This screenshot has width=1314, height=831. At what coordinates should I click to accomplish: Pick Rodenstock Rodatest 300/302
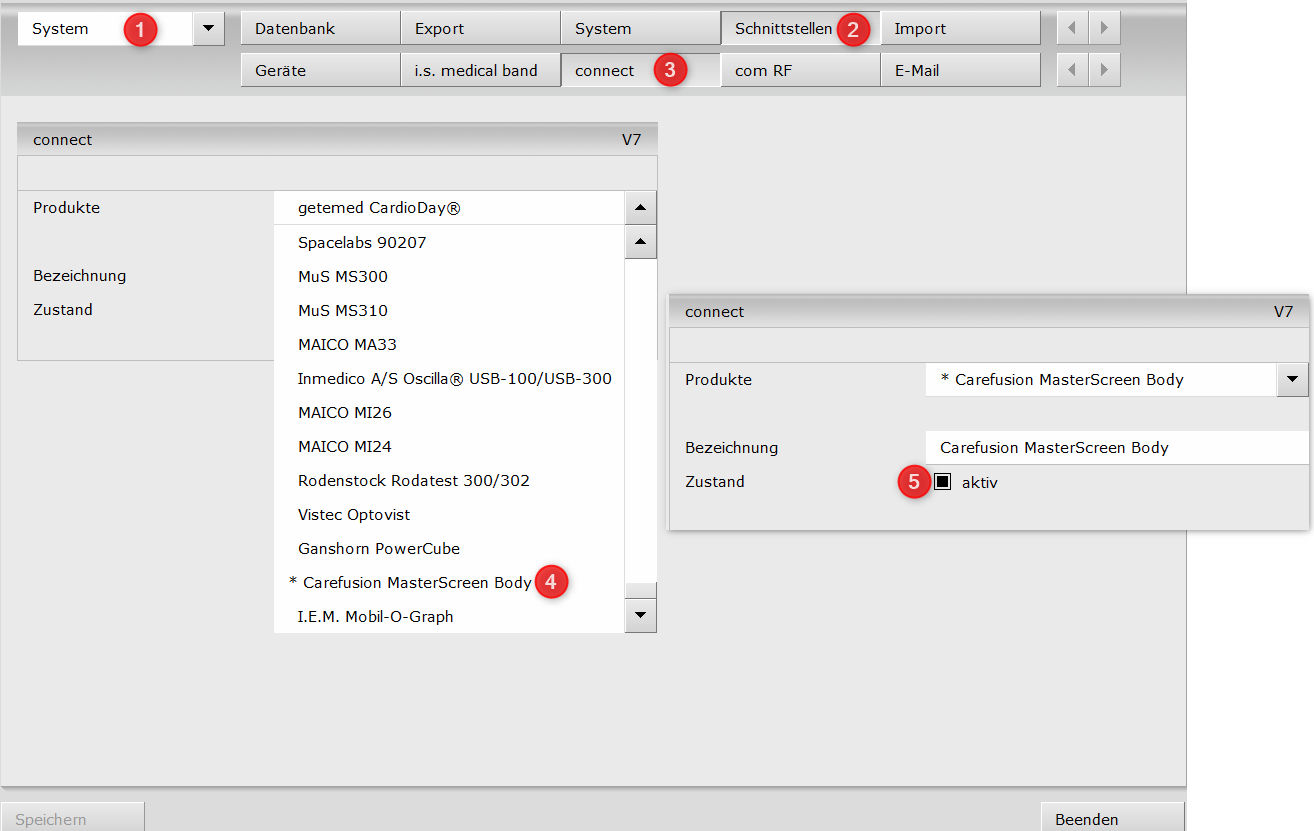[449, 480]
